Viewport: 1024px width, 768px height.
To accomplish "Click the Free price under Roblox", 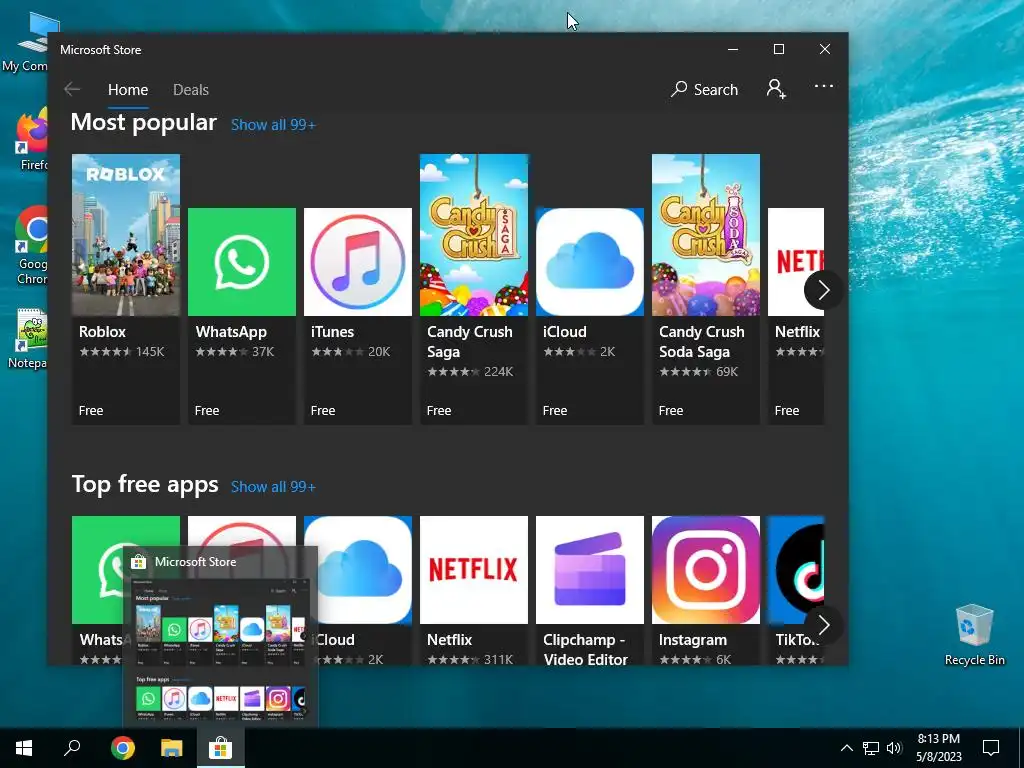I will click(91, 411).
